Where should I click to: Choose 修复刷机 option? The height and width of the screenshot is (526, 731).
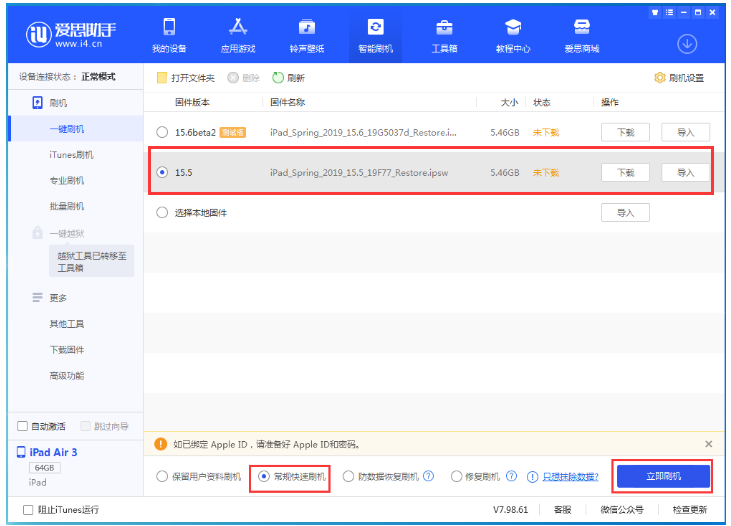[x=456, y=477]
